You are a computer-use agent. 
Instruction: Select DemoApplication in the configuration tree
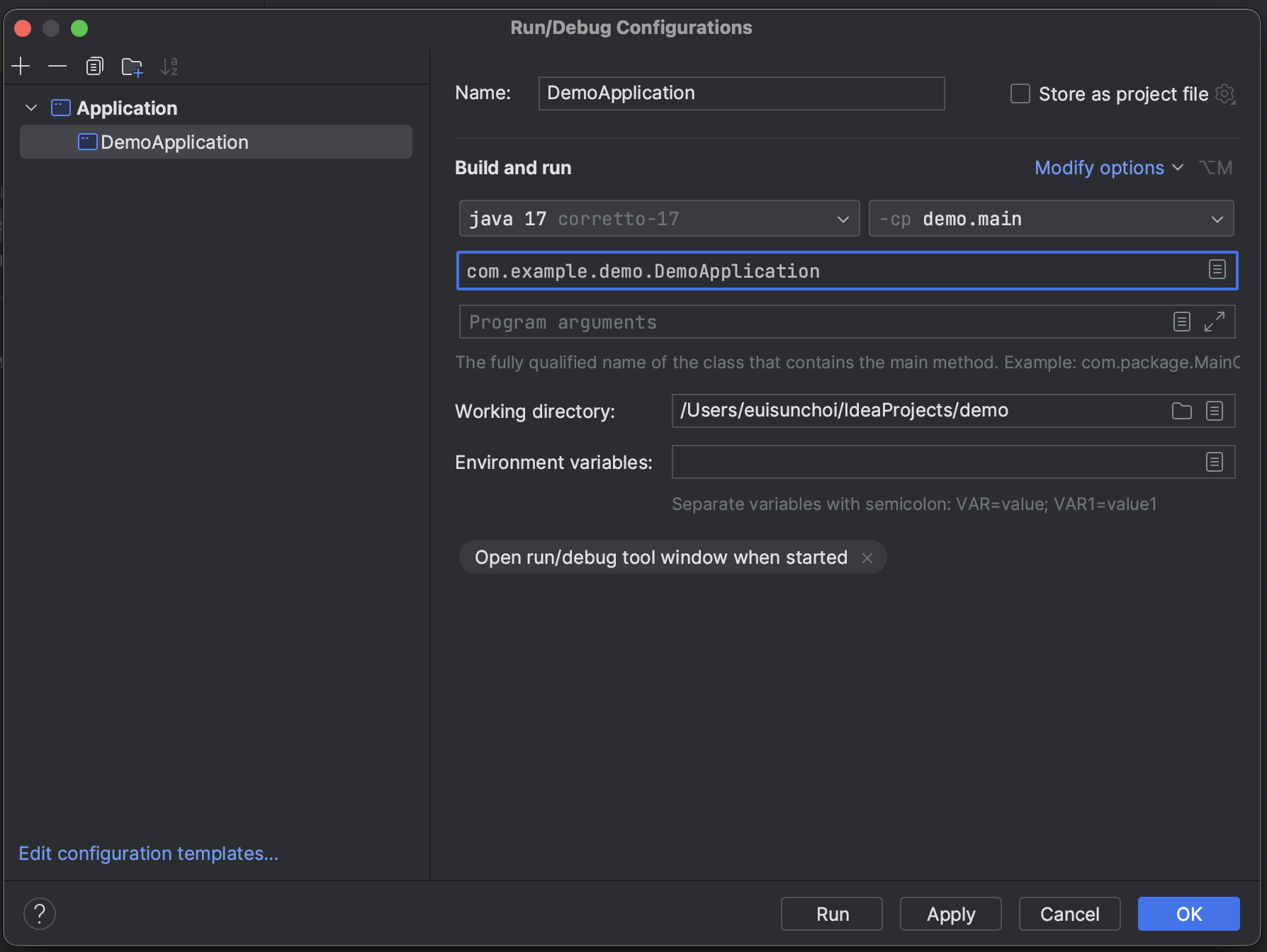point(216,142)
